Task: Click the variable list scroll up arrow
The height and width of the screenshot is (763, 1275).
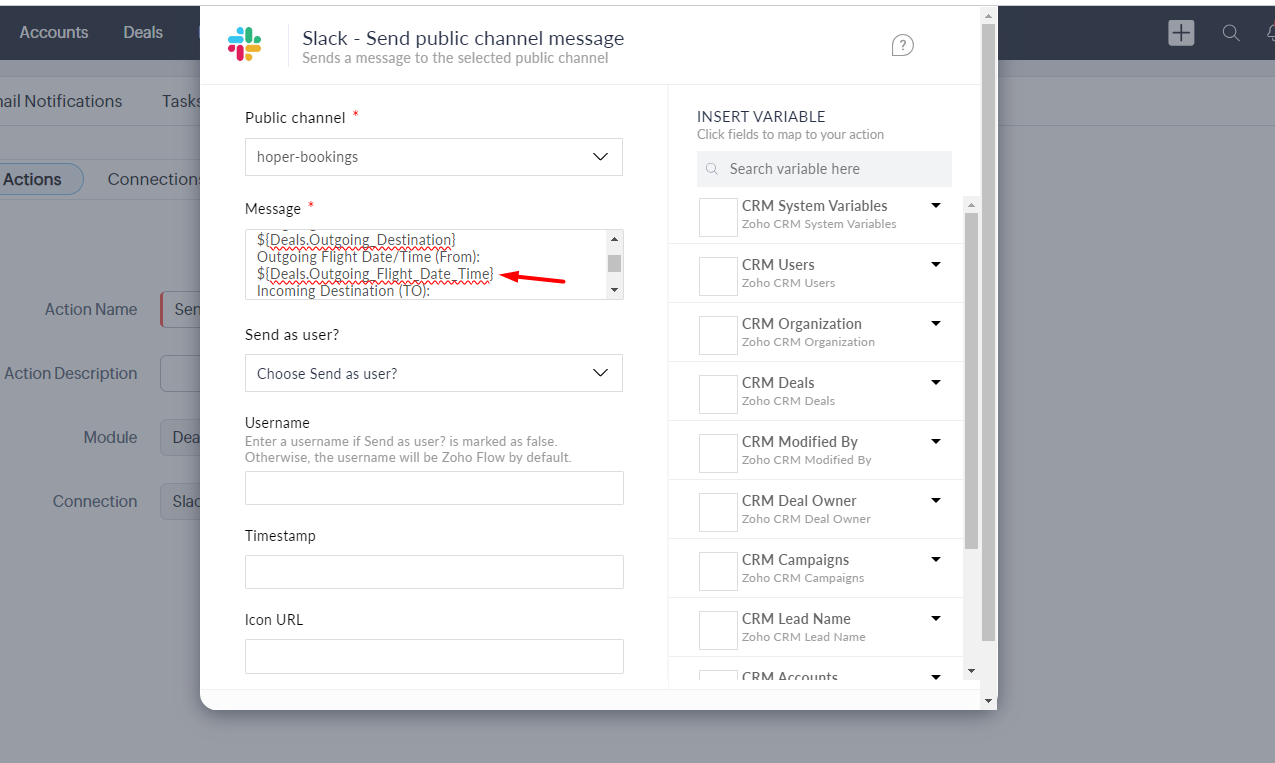Action: [x=970, y=203]
